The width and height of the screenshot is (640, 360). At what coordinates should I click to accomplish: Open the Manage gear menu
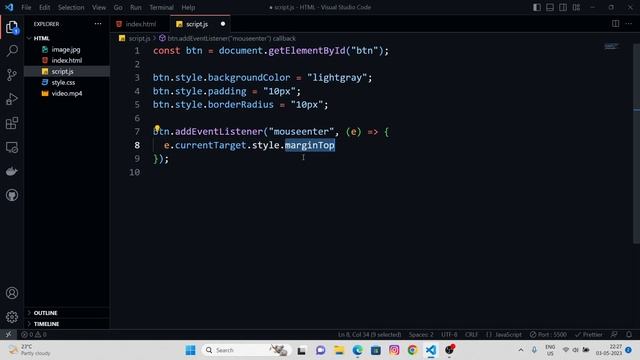(12, 317)
